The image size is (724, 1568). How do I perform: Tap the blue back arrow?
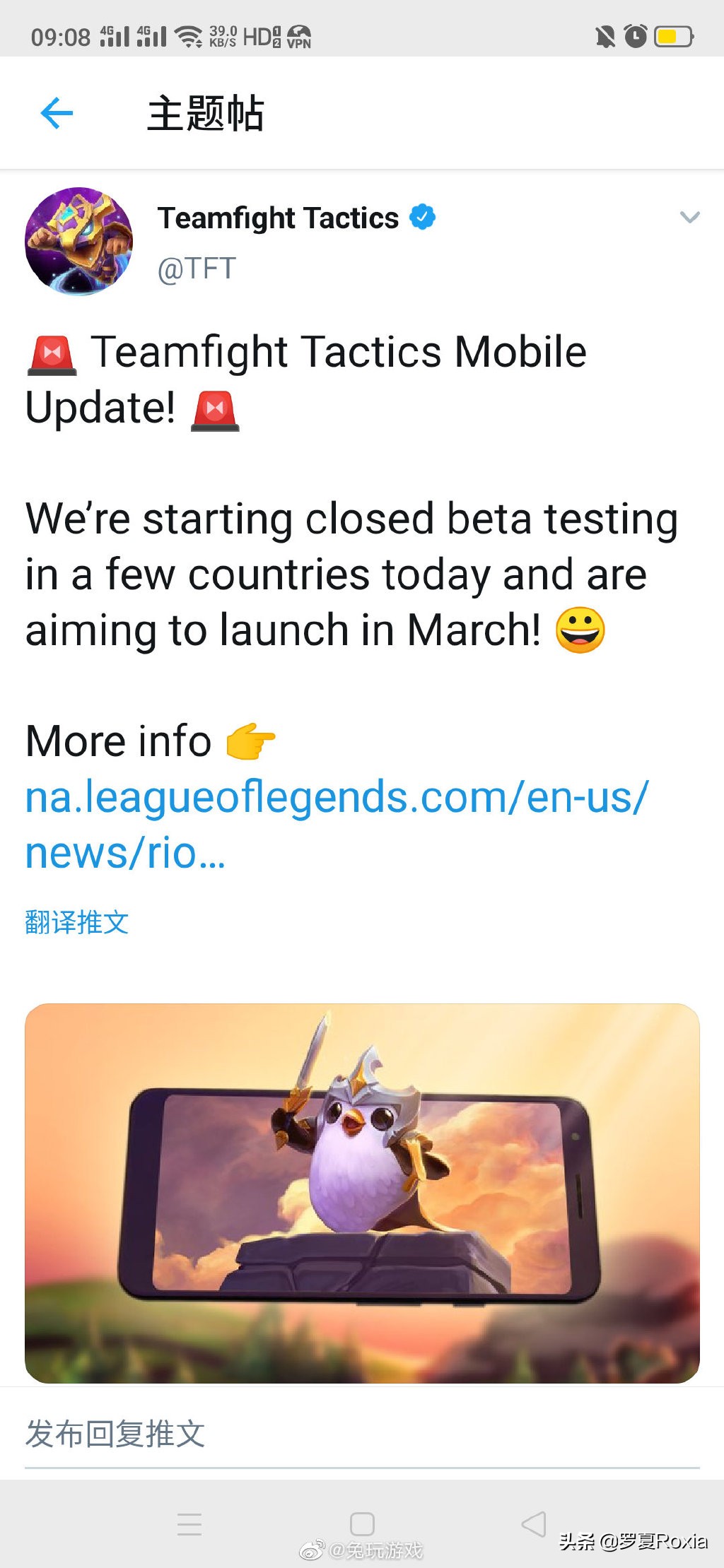pyautogui.click(x=57, y=113)
